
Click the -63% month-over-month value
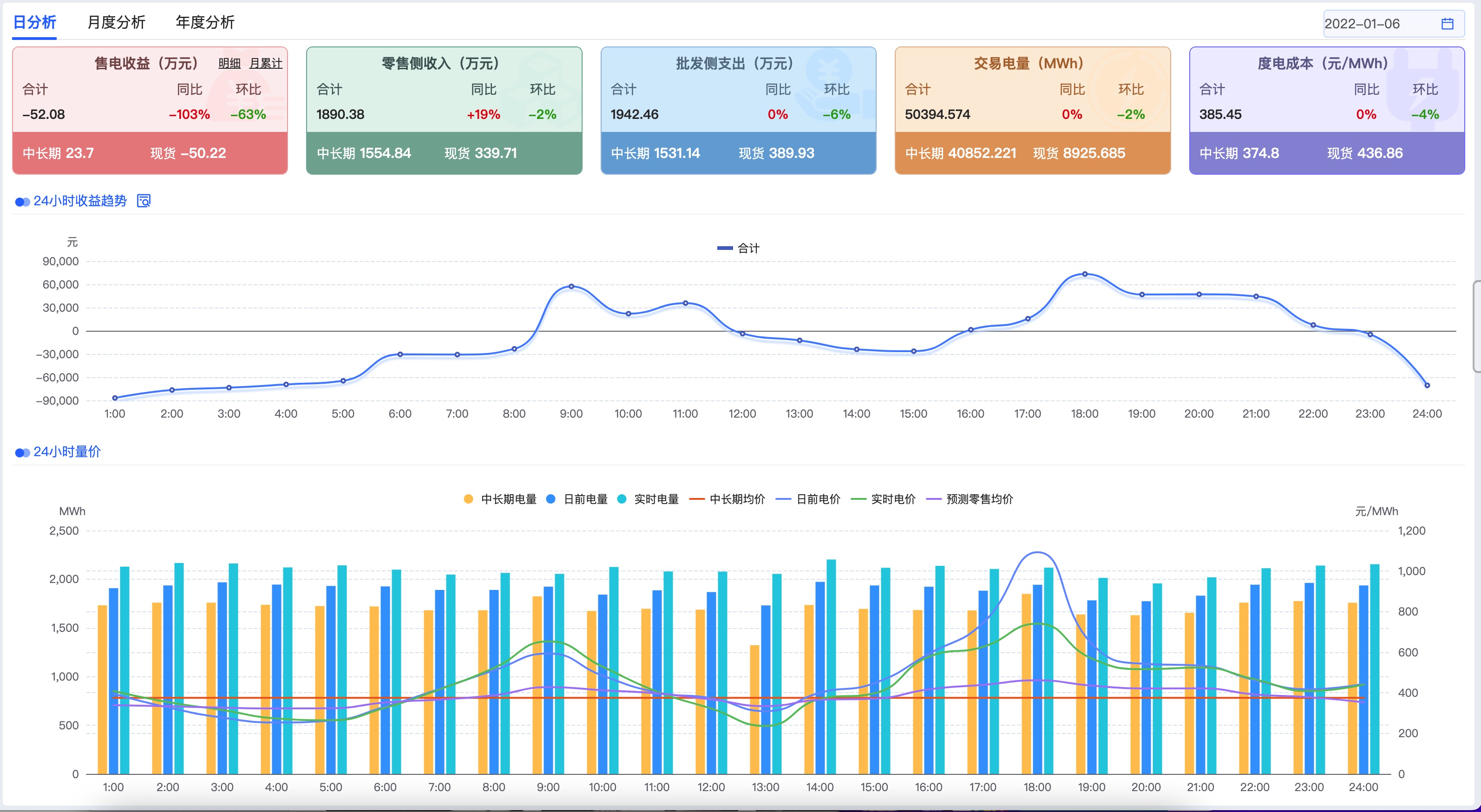pyautogui.click(x=249, y=114)
